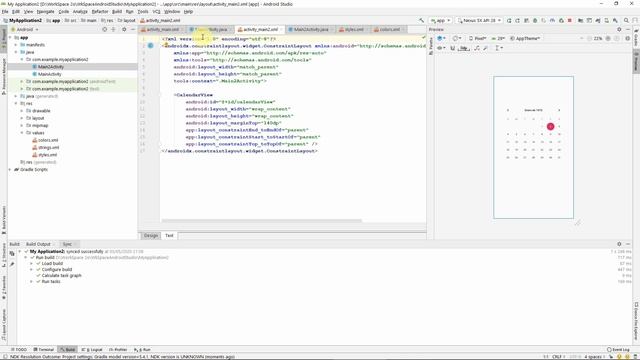The width and height of the screenshot is (640, 360).
Task: Click the Preview warnings icon at toolbar end
Action: click(628, 38)
